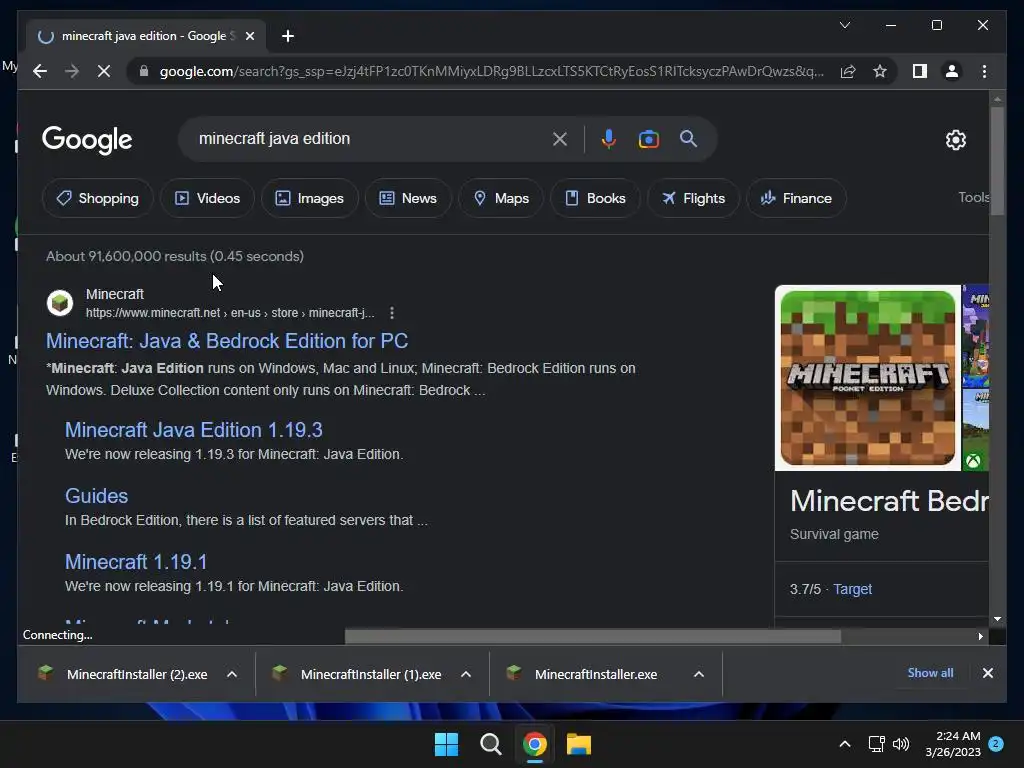Open the Guides sitelink

click(x=96, y=496)
